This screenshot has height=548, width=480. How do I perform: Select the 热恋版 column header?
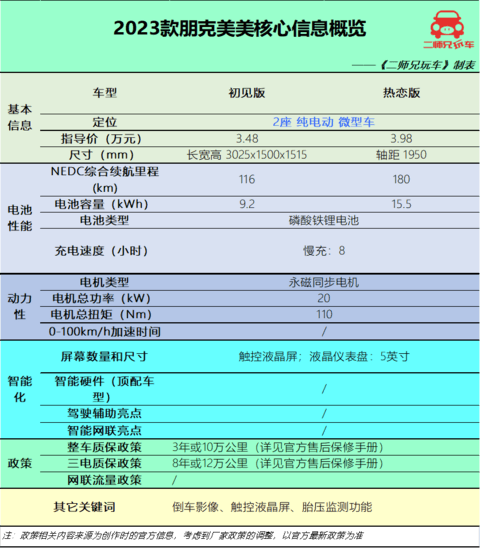(401, 93)
